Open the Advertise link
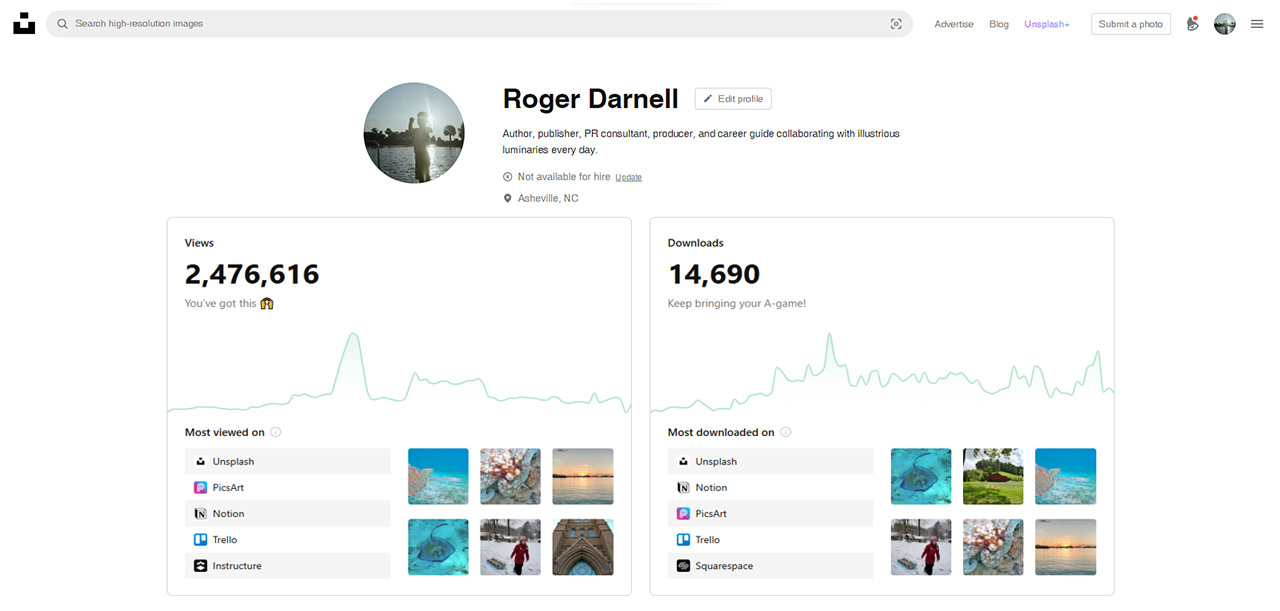 953,24
